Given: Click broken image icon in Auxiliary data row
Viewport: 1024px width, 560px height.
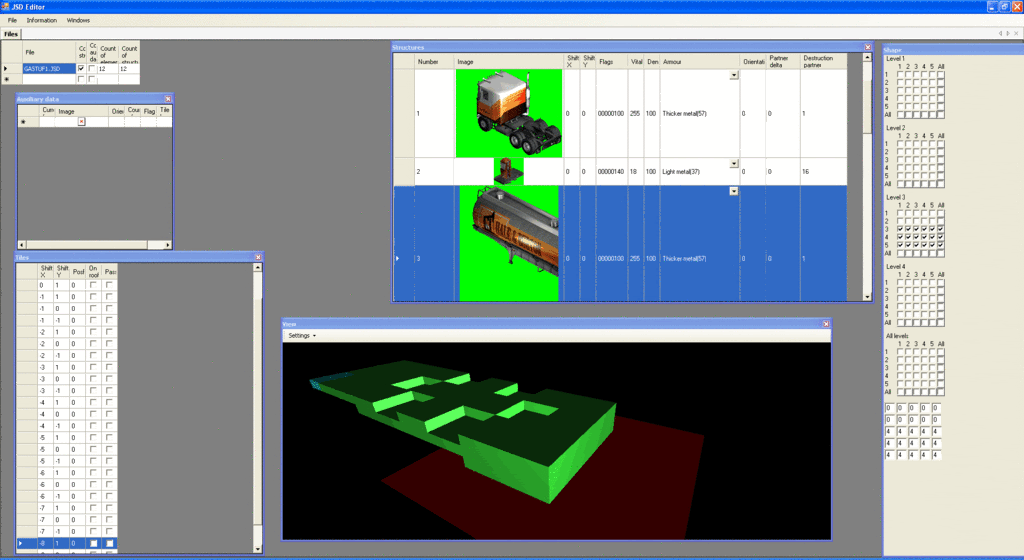Looking at the screenshot, I should (x=81, y=121).
